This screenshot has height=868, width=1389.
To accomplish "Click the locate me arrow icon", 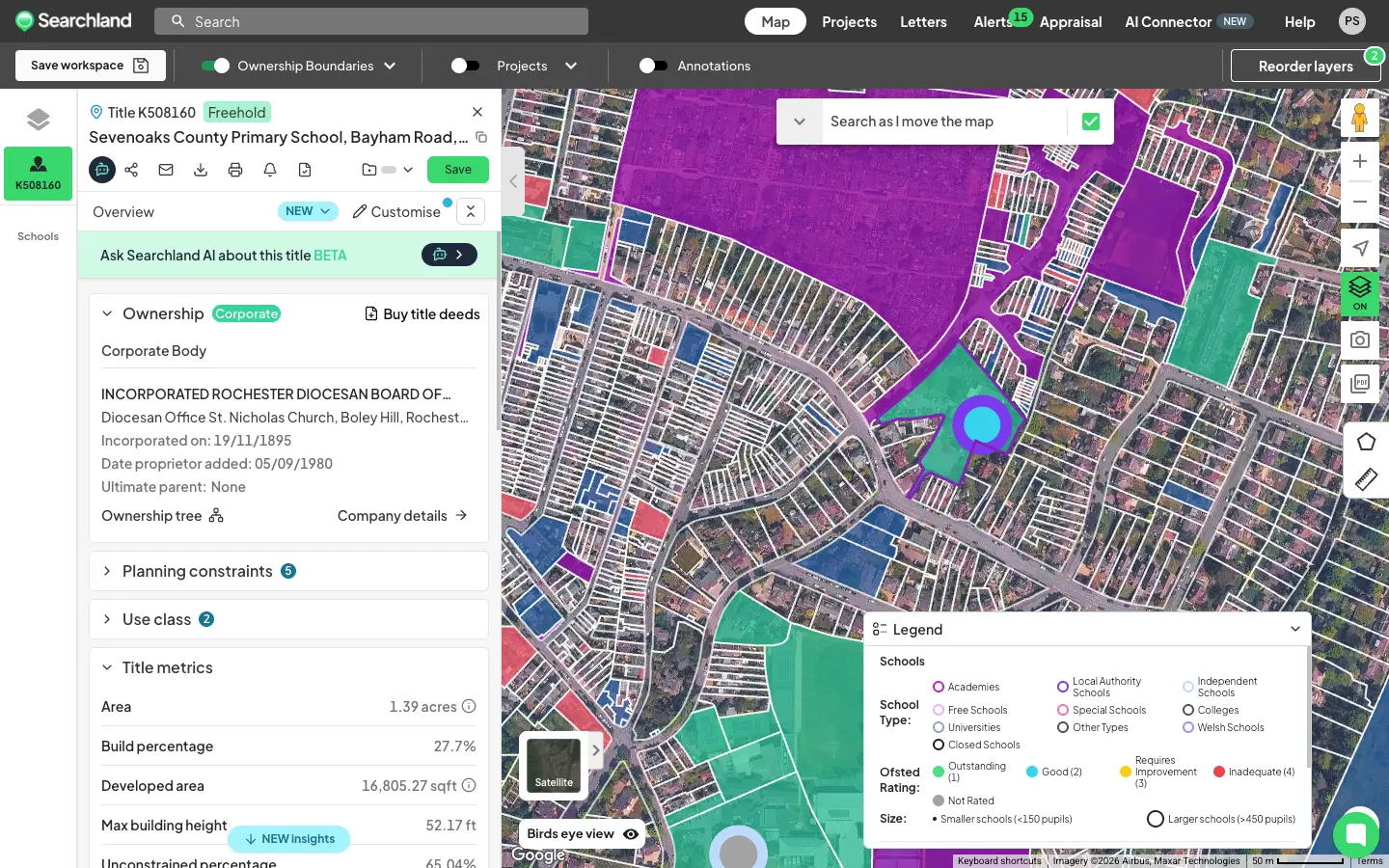I will click(1360, 248).
